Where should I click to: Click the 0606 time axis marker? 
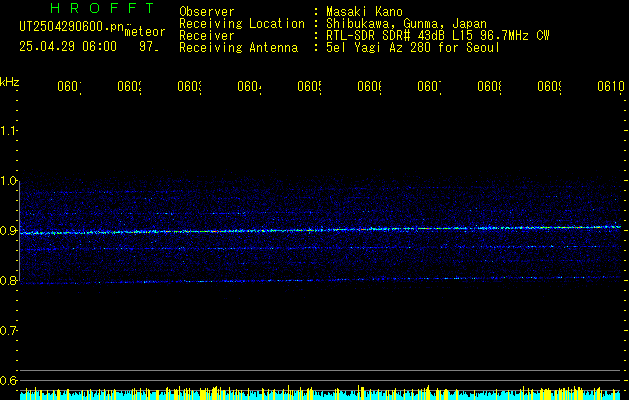click(x=369, y=87)
